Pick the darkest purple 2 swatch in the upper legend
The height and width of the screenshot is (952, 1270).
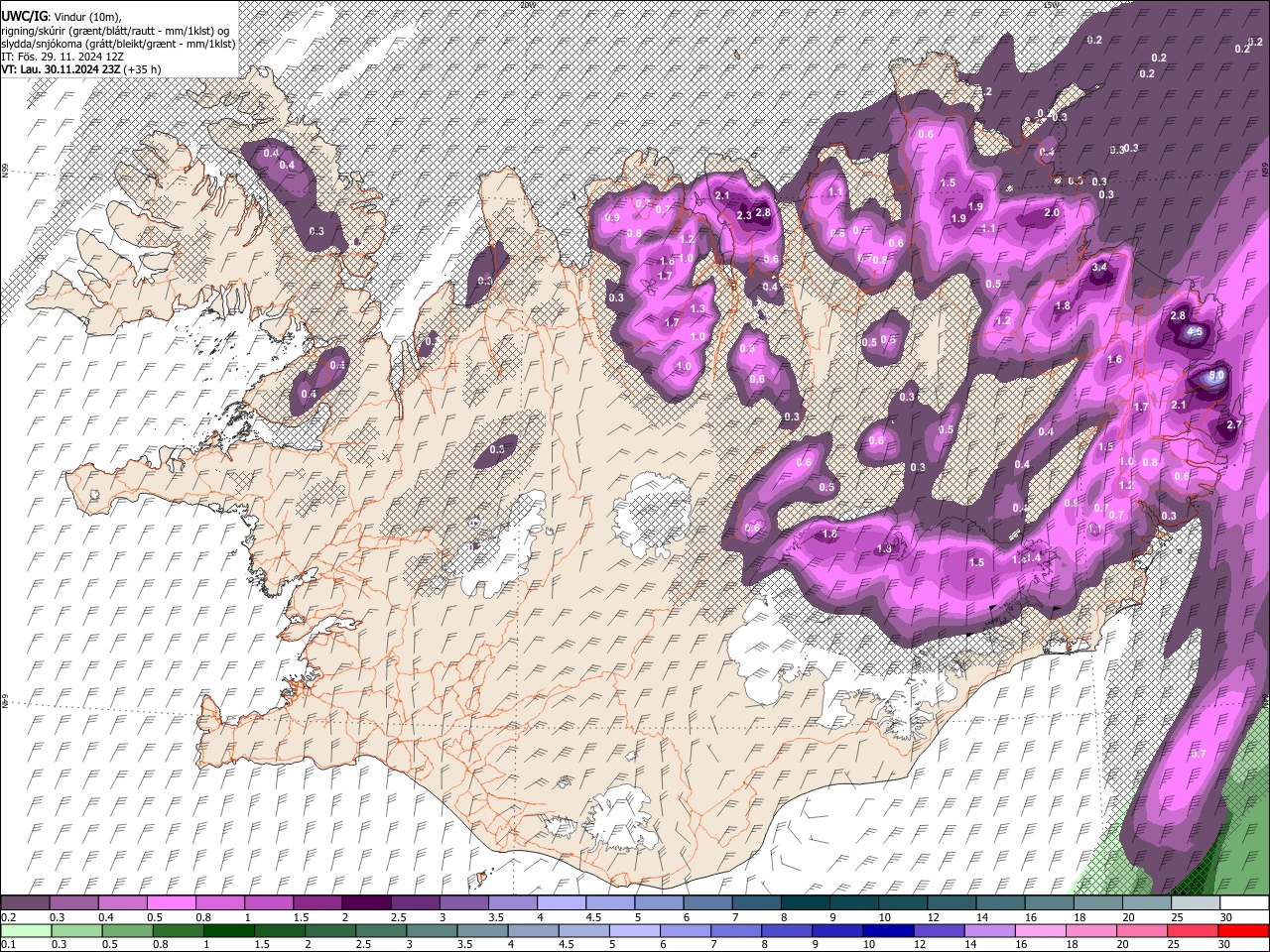(365, 903)
